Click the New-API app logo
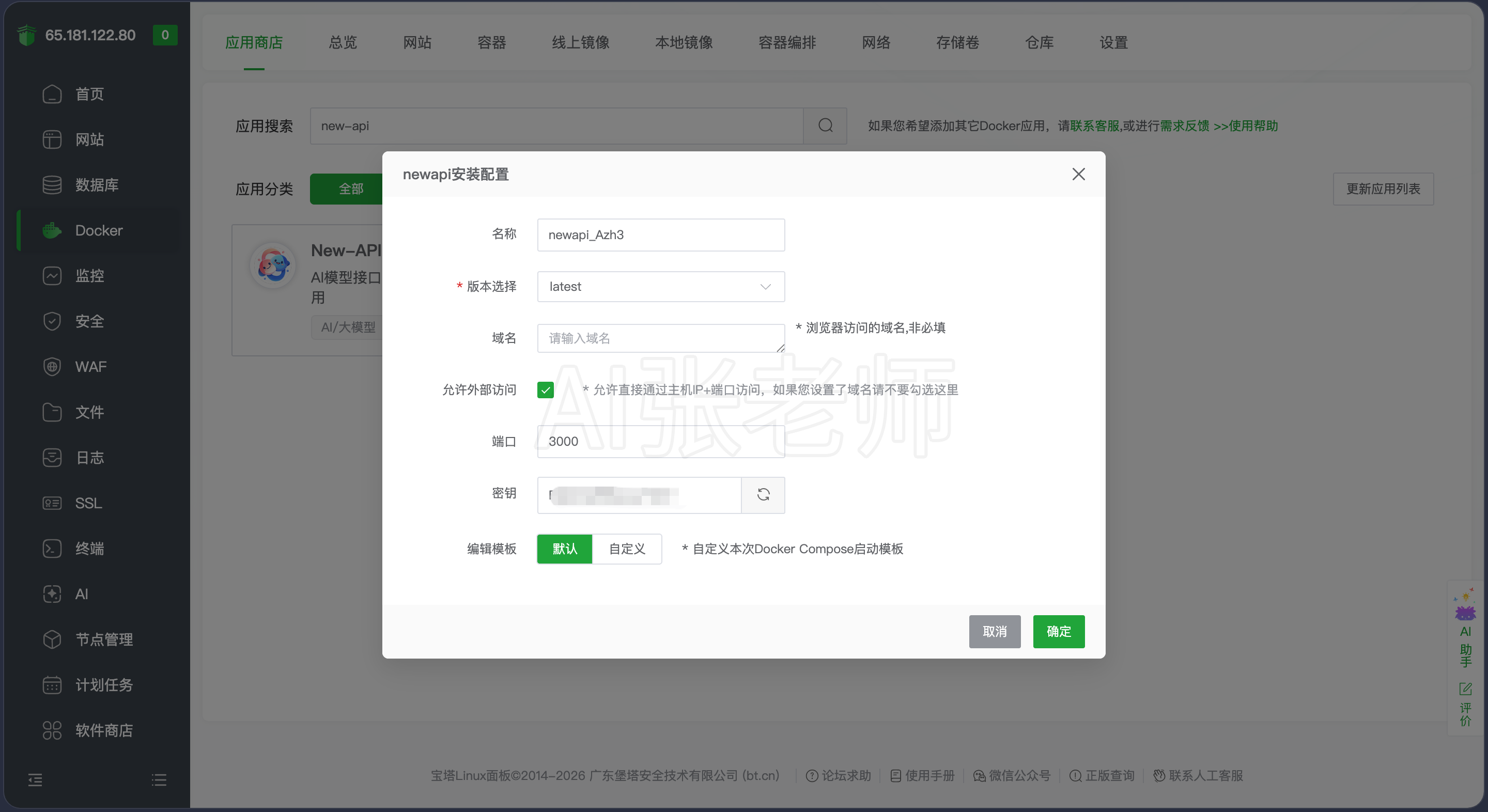Screen dimensions: 1488x812 pos(273,266)
